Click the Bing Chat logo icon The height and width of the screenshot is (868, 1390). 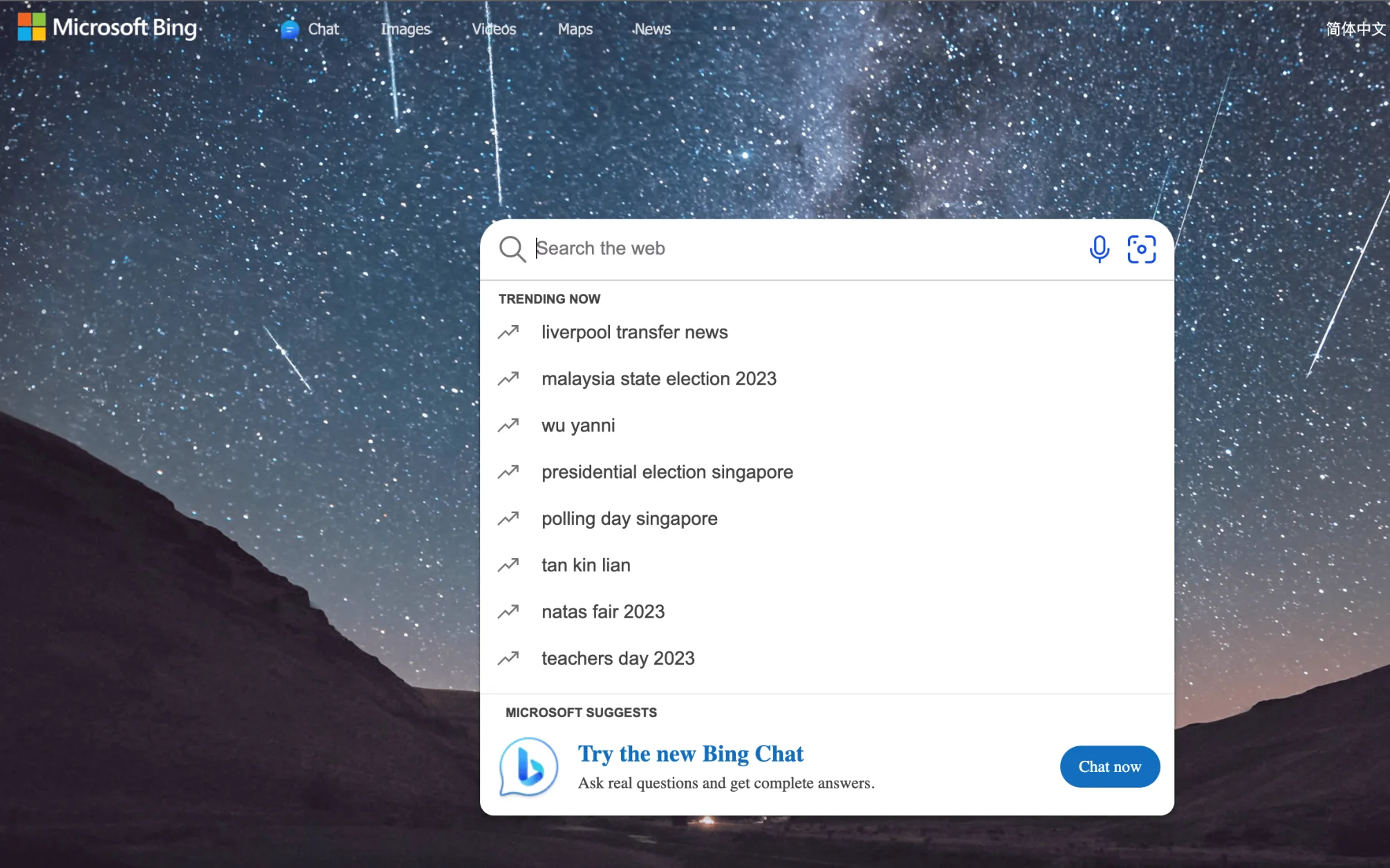(528, 766)
